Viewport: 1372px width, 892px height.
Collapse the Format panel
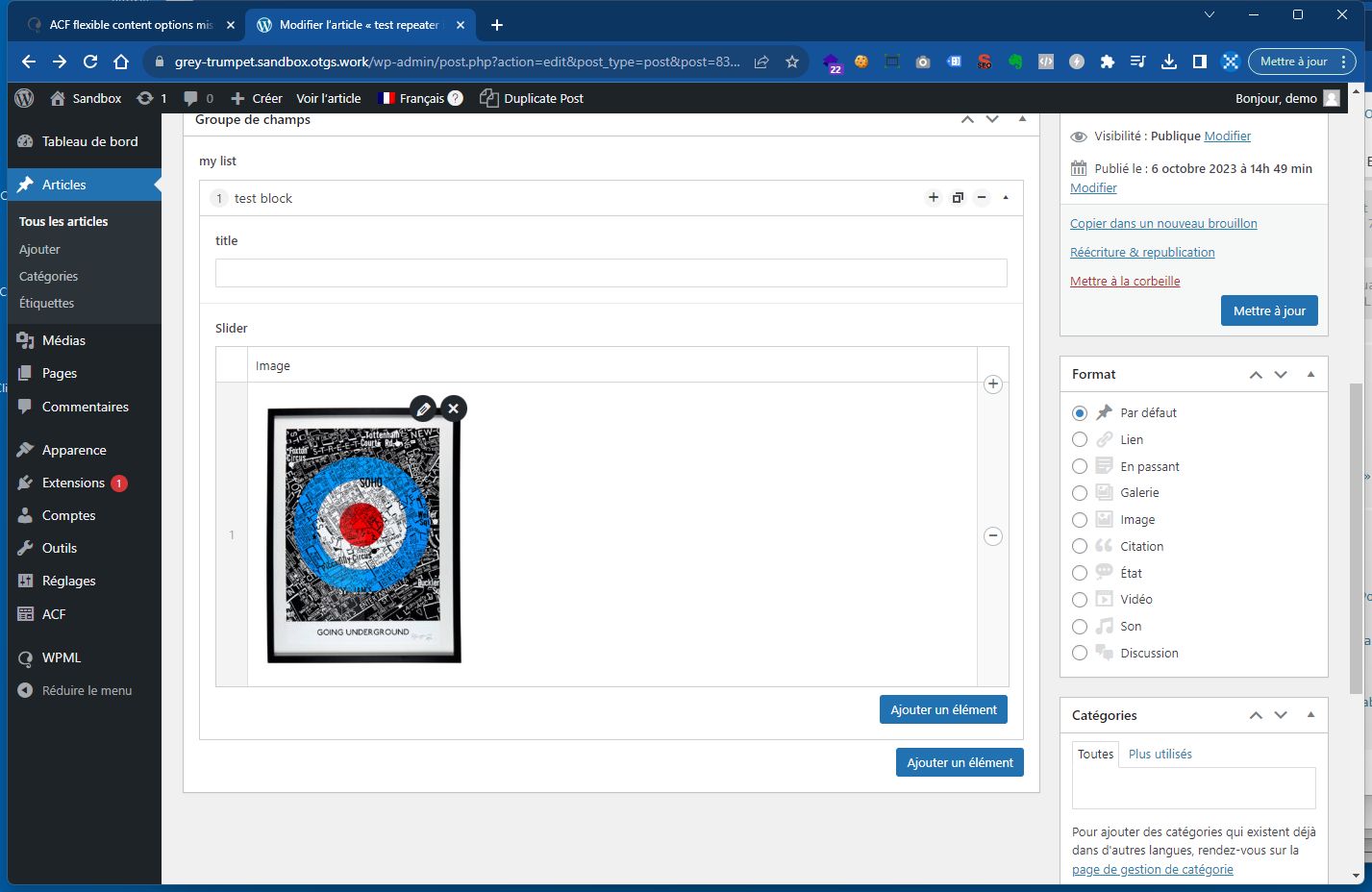[x=1310, y=375]
